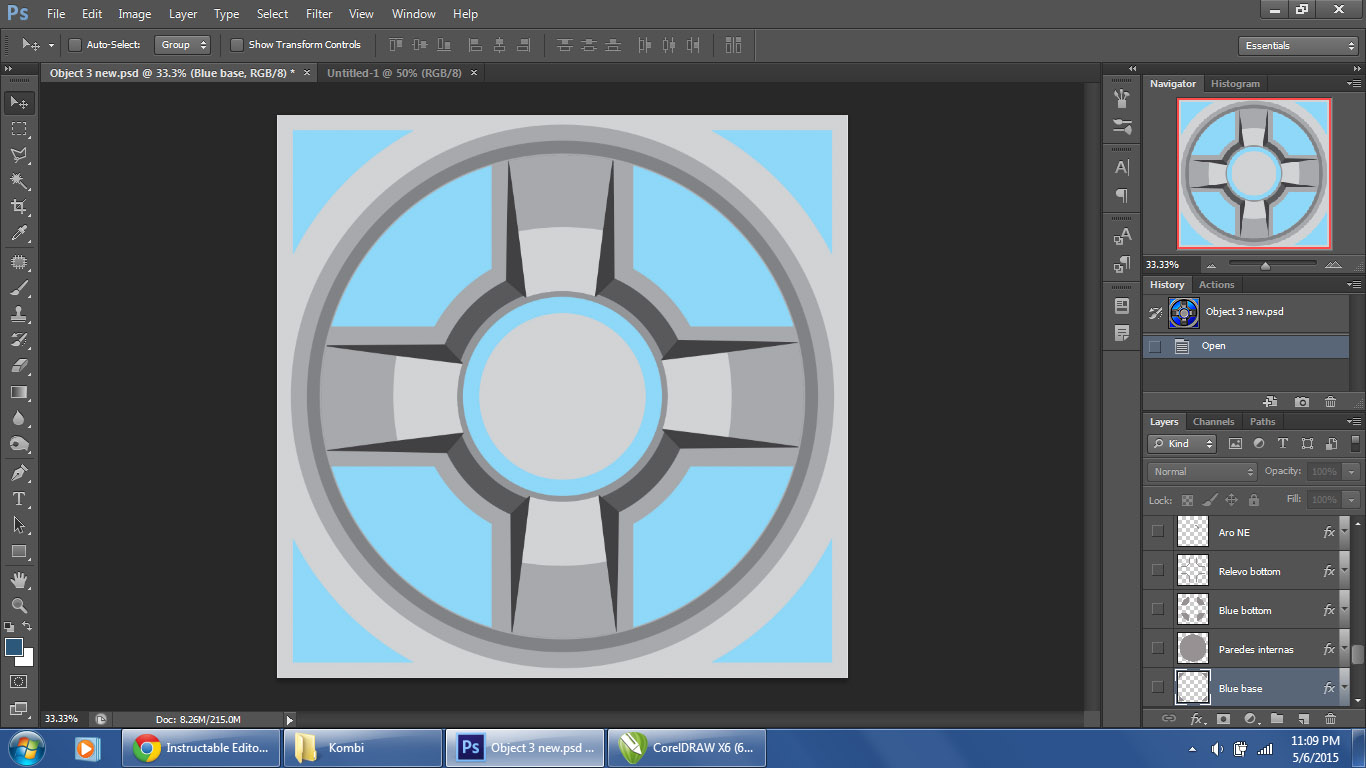Select the Magic Wand tool
The width and height of the screenshot is (1366, 768).
18,181
